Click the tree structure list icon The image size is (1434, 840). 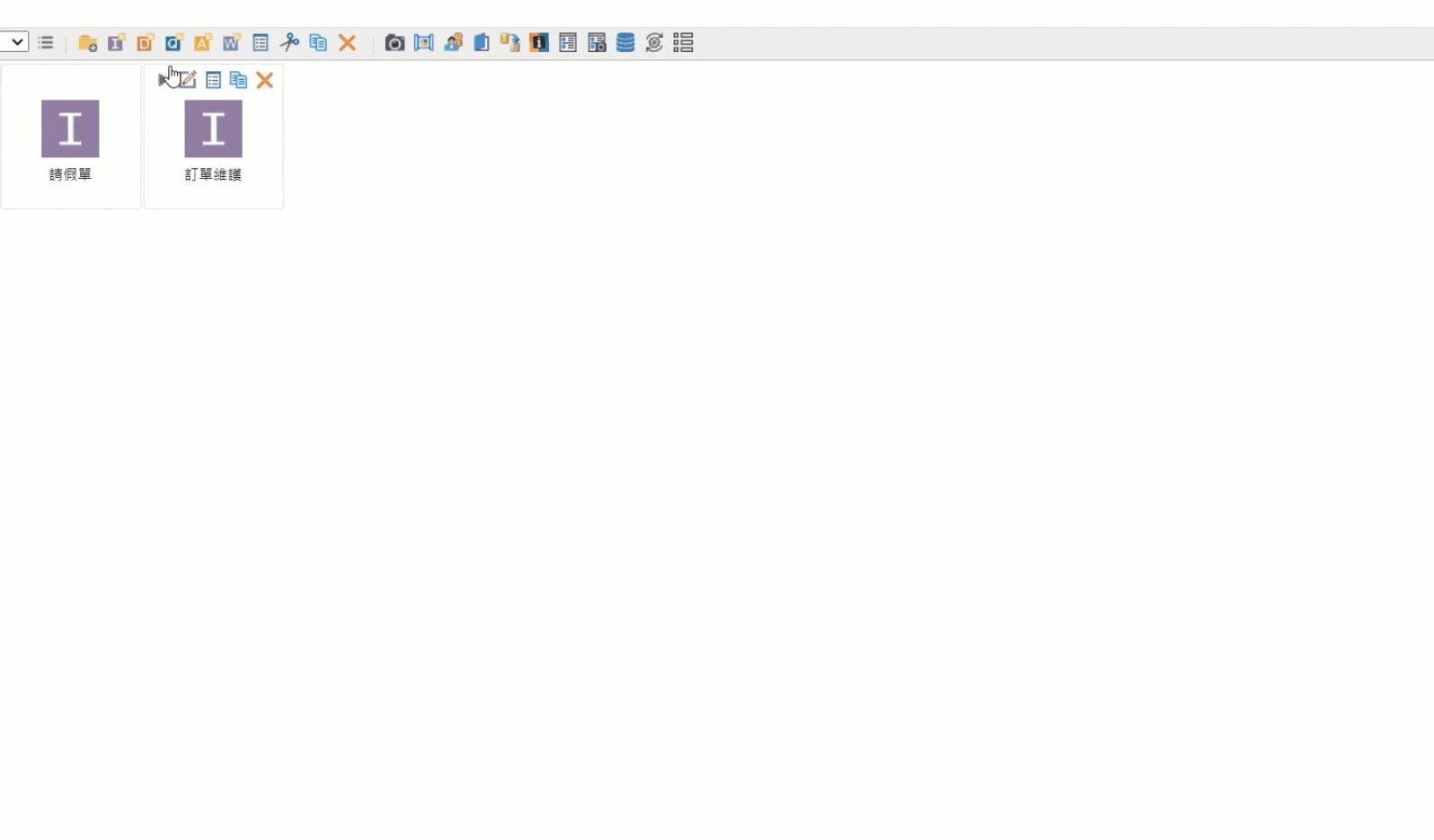(x=683, y=42)
